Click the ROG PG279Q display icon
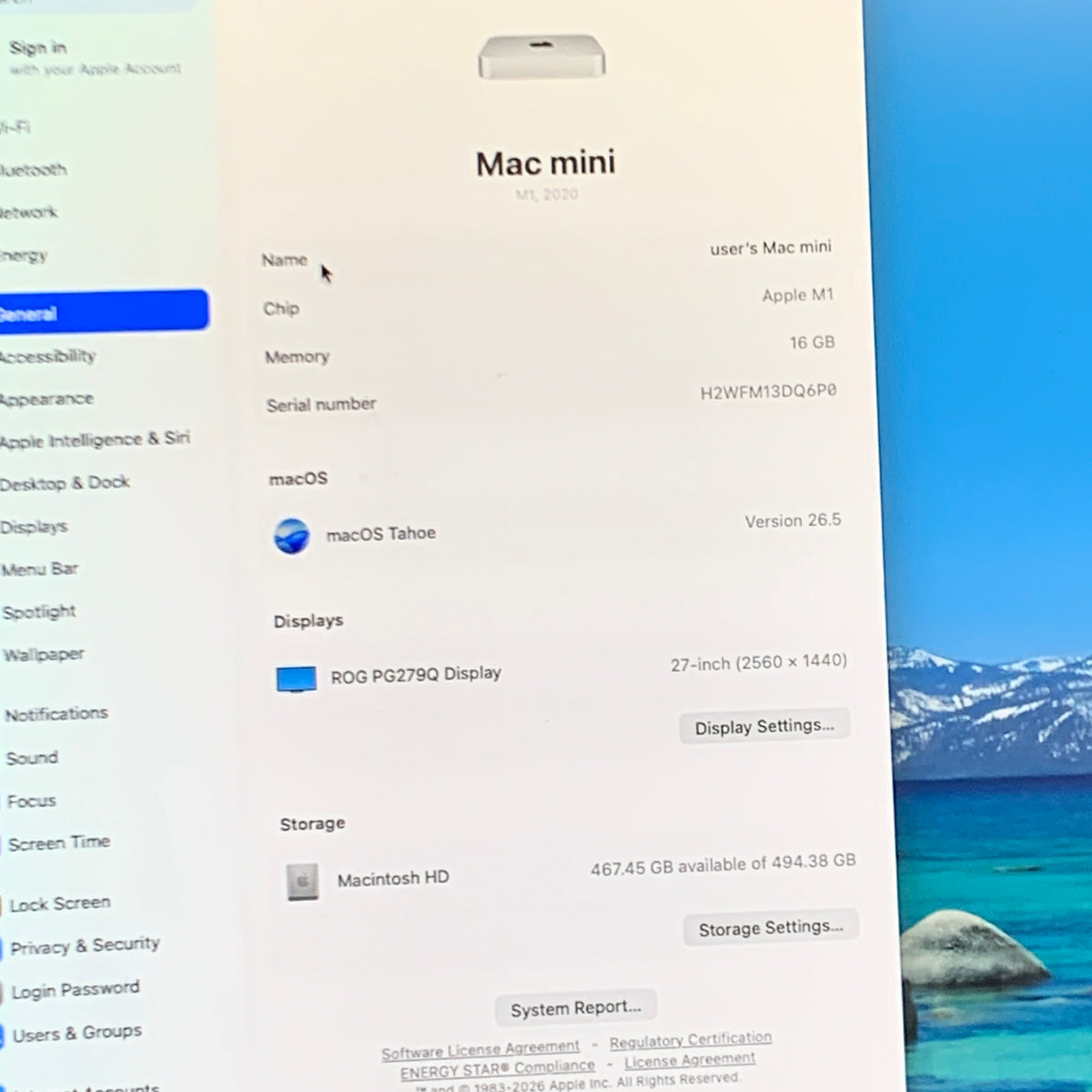1092x1092 pixels. 297,679
